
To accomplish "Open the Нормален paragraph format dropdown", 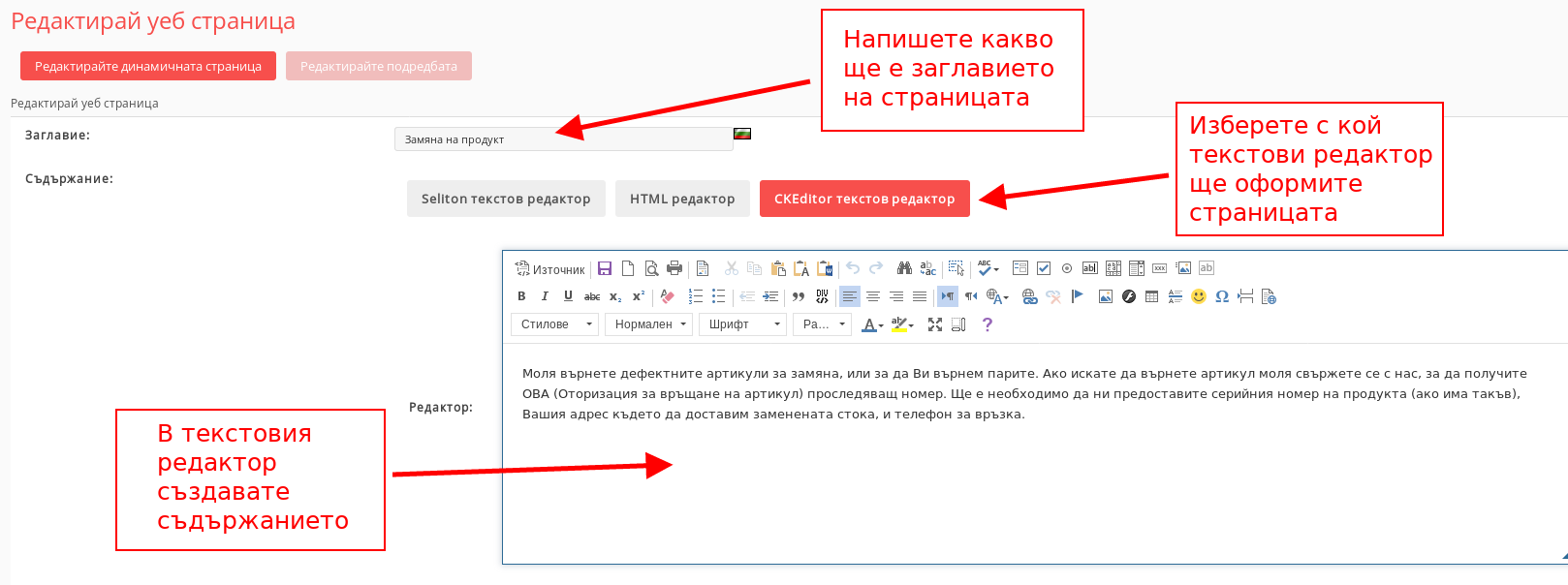I will coord(649,324).
